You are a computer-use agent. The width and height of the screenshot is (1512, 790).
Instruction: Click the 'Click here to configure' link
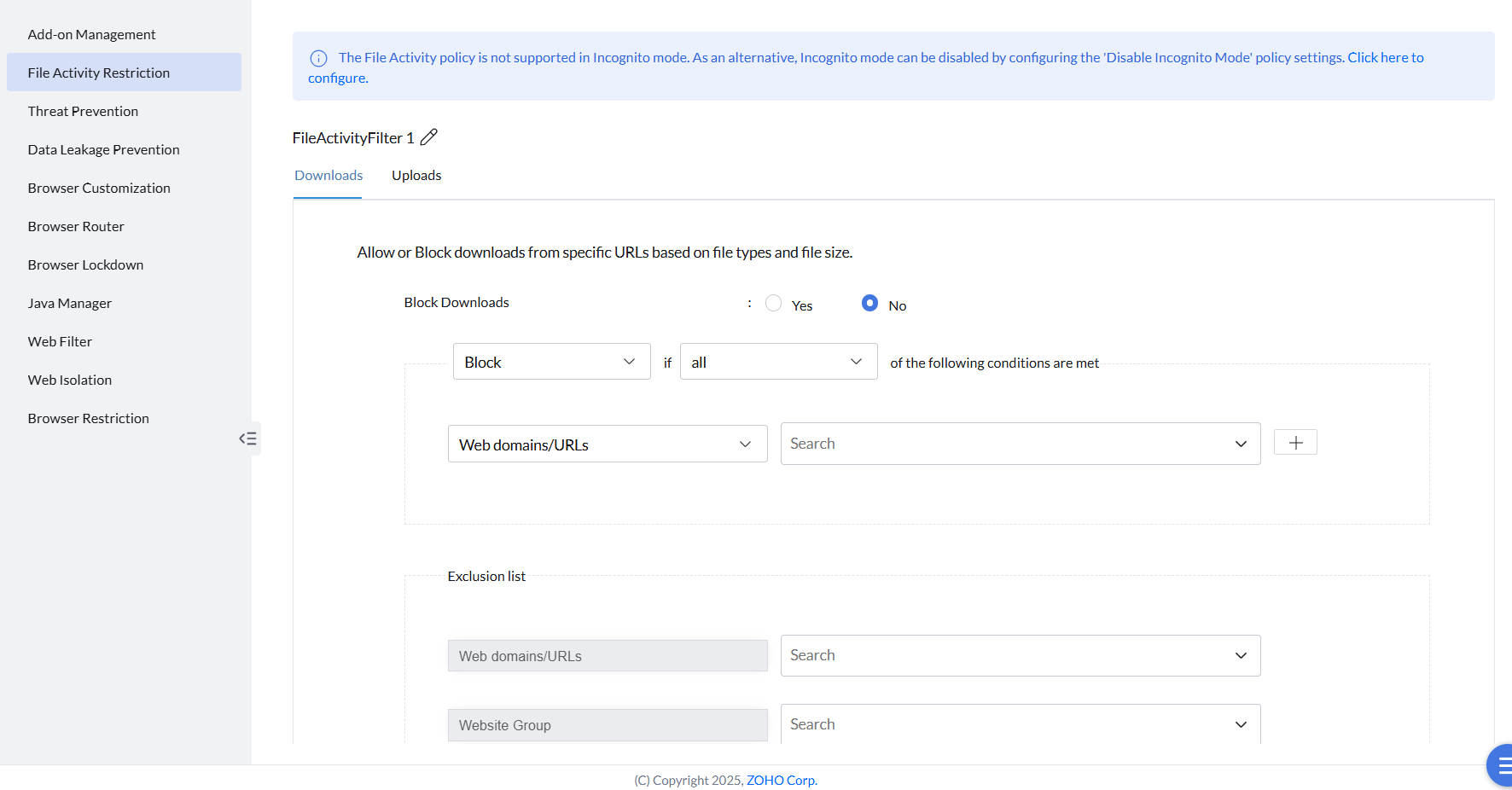[1385, 58]
